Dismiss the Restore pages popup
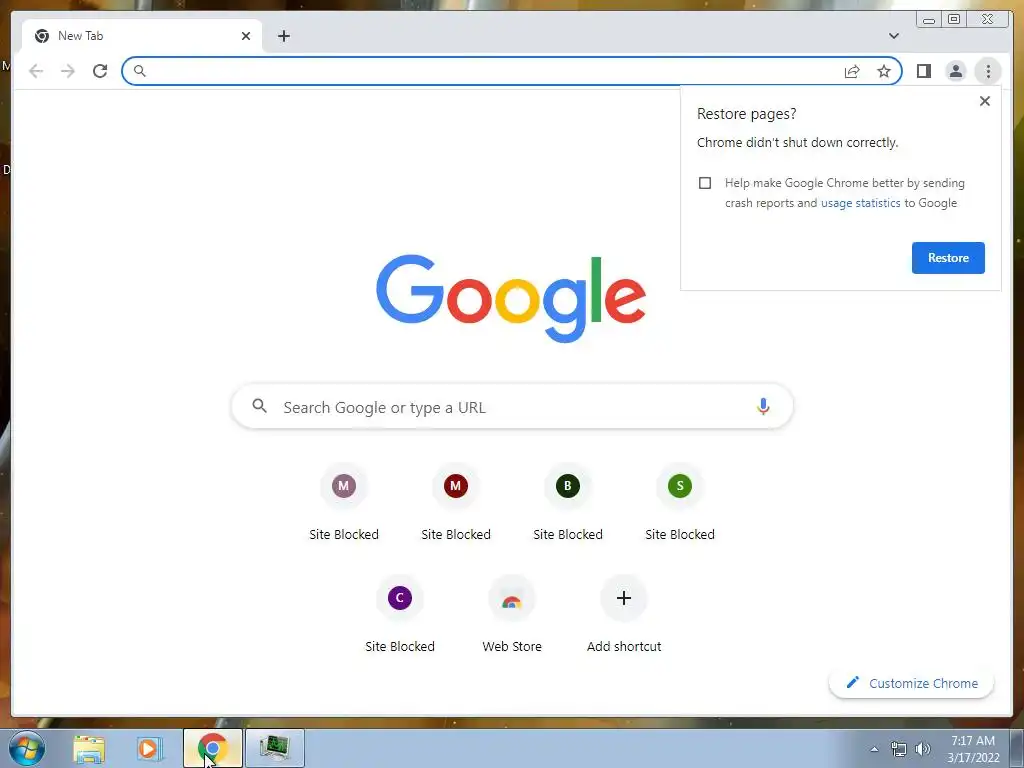This screenshot has width=1024, height=768. tap(985, 101)
